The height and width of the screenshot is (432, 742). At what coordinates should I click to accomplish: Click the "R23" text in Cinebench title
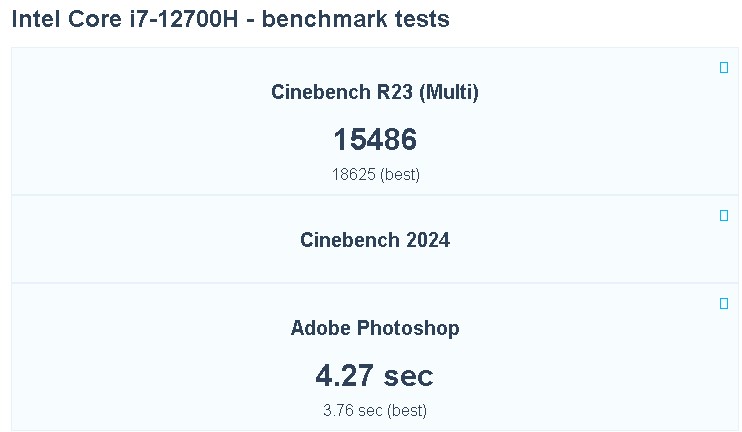[394, 92]
